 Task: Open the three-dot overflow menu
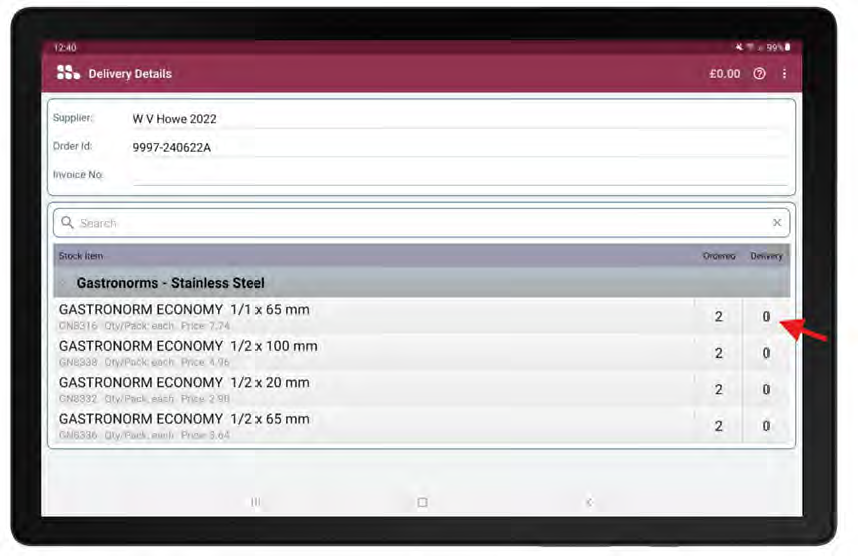784,74
